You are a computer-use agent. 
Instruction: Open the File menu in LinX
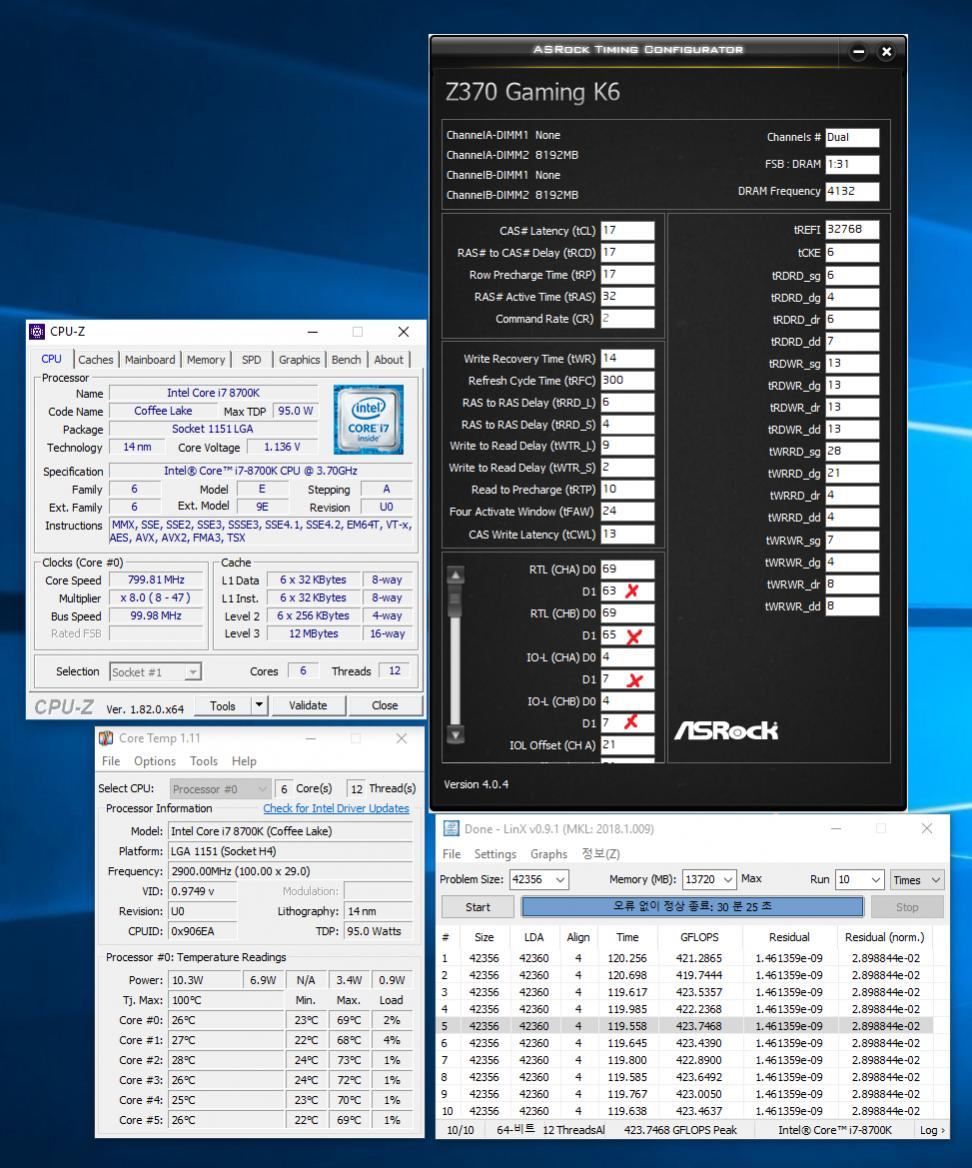pos(451,854)
